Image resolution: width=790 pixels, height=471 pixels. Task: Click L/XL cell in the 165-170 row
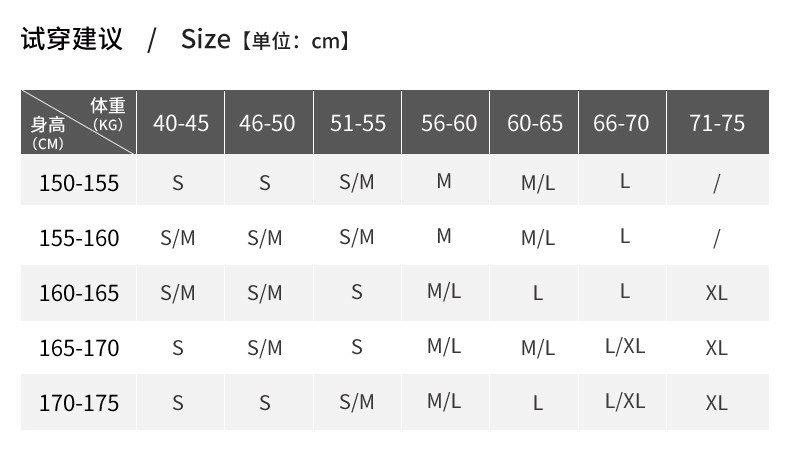(x=625, y=346)
